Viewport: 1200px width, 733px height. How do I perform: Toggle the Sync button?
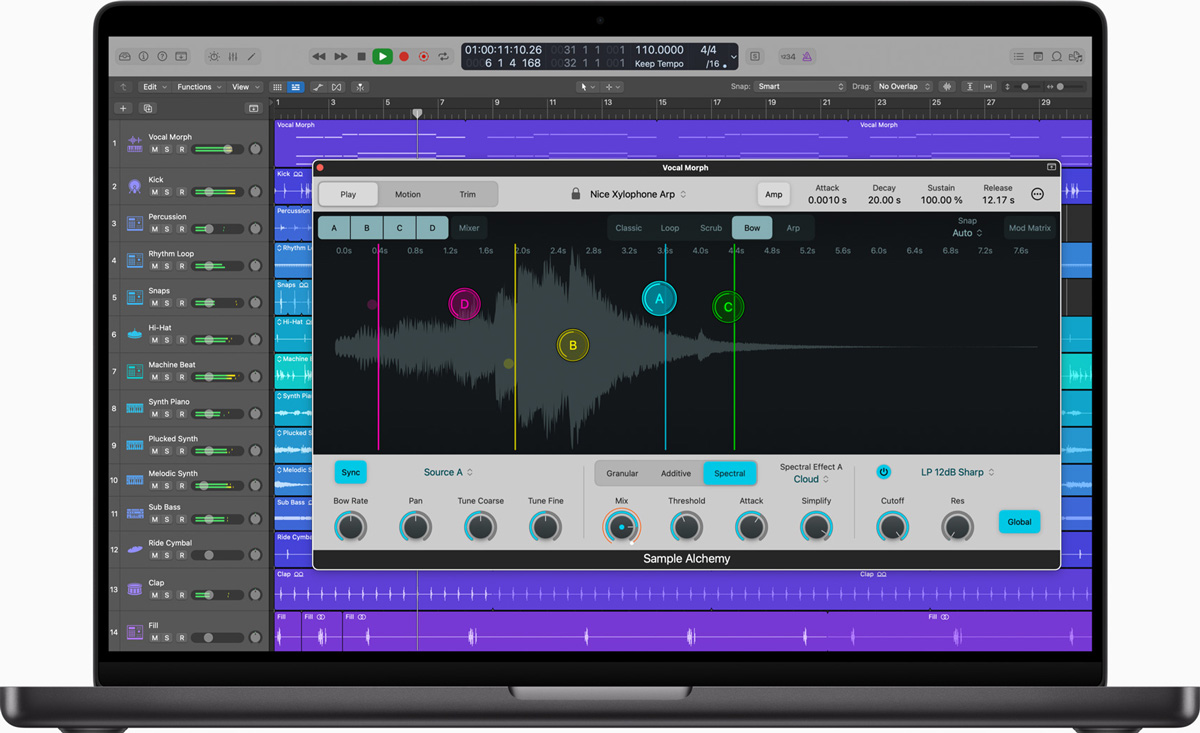[x=351, y=472]
